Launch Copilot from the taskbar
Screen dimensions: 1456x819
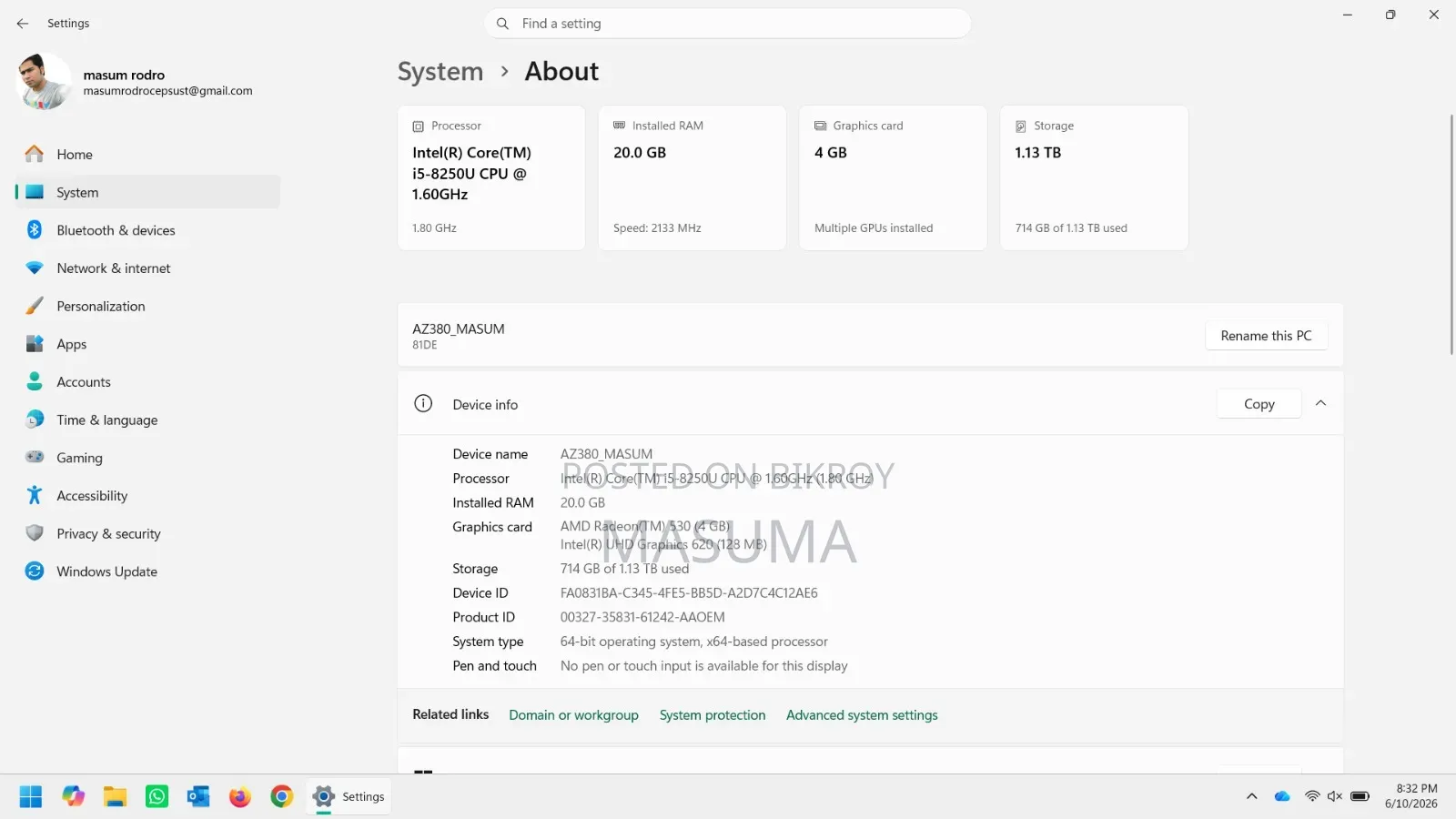coord(73,797)
